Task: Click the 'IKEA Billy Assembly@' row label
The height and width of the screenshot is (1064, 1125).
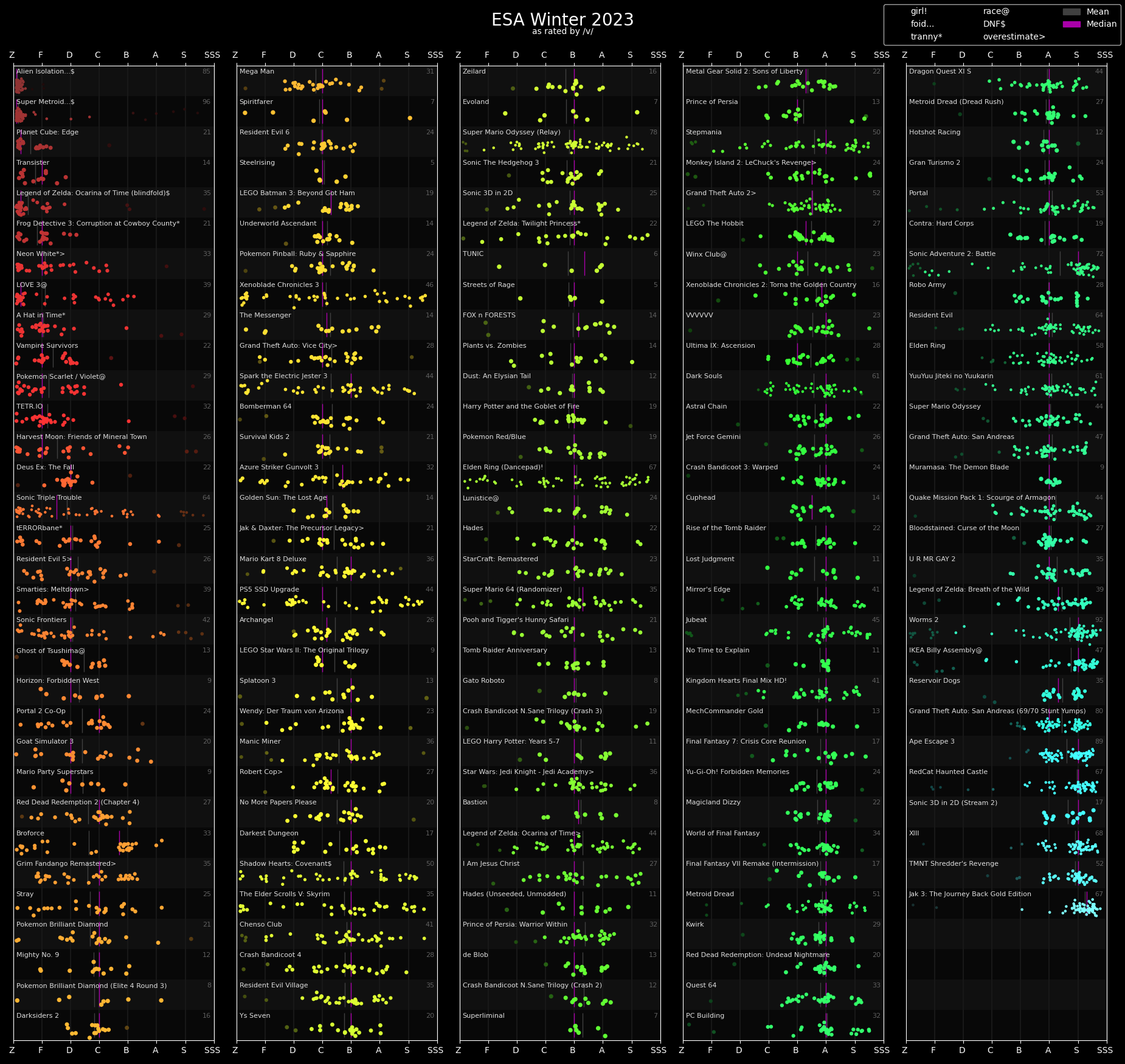Action: tap(946, 651)
